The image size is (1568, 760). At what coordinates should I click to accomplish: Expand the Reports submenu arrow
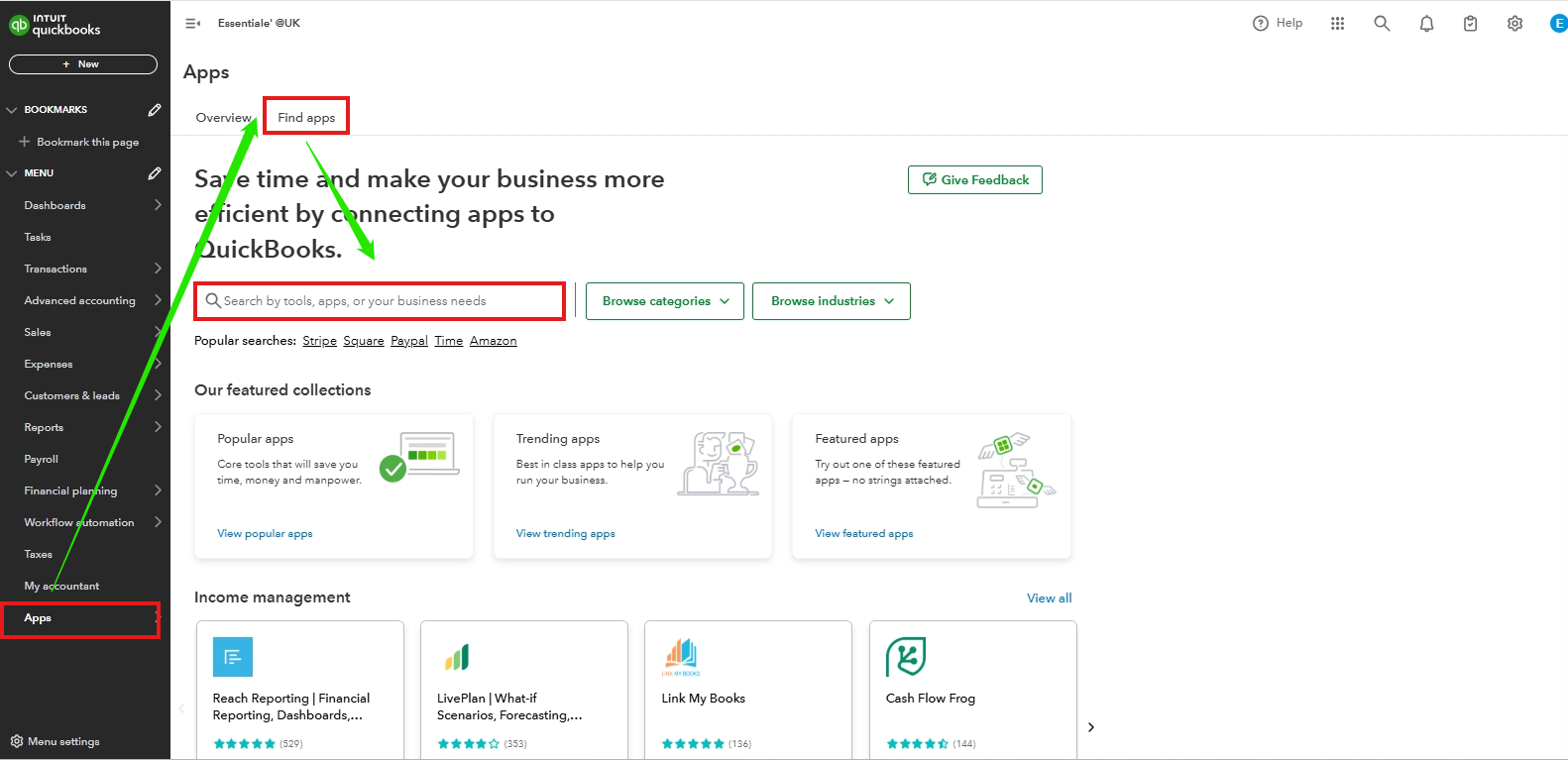[x=158, y=427]
